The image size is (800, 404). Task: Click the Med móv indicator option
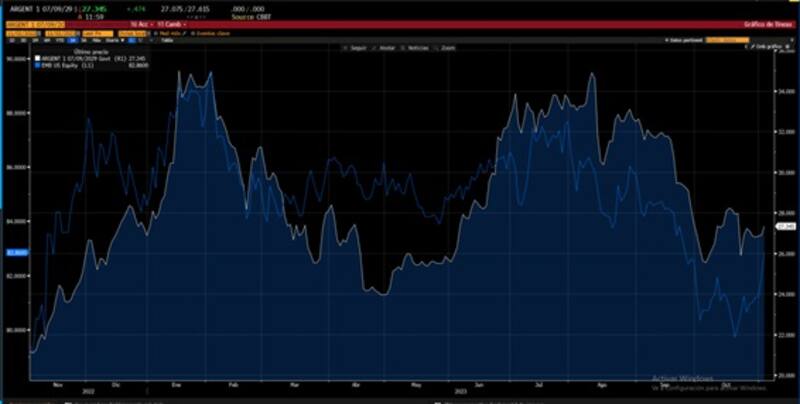point(164,32)
